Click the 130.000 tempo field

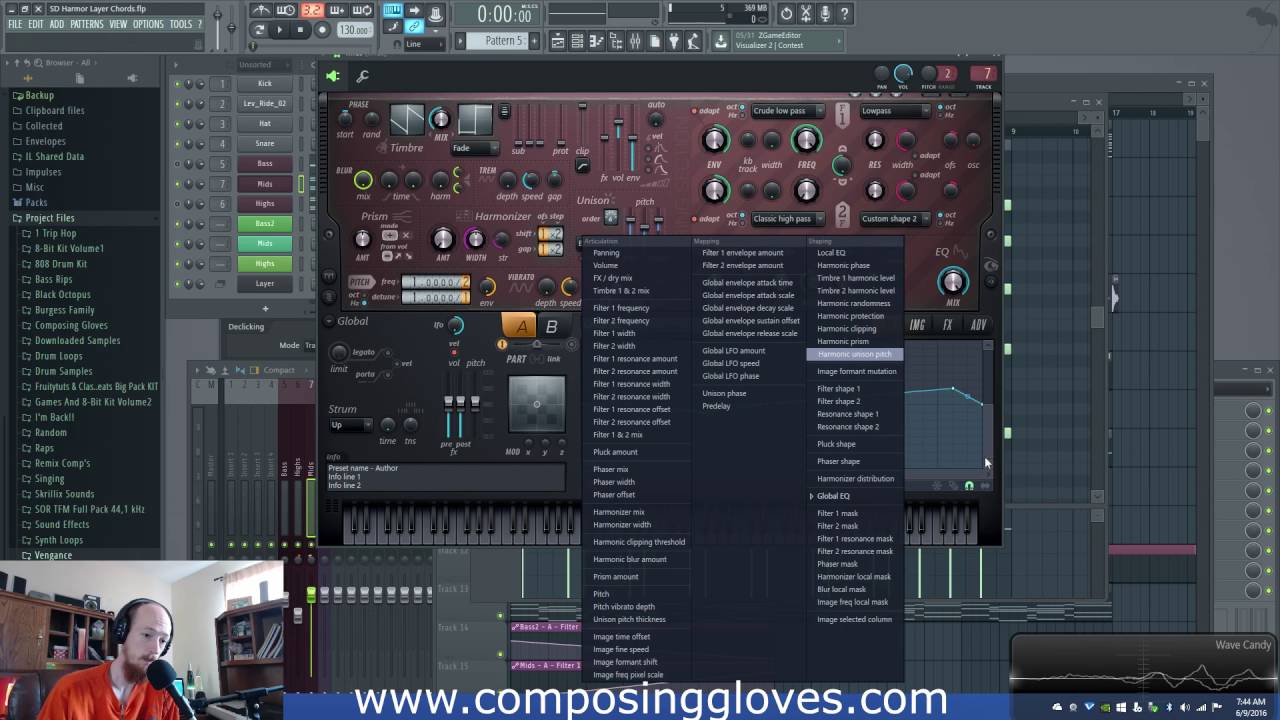pos(354,30)
